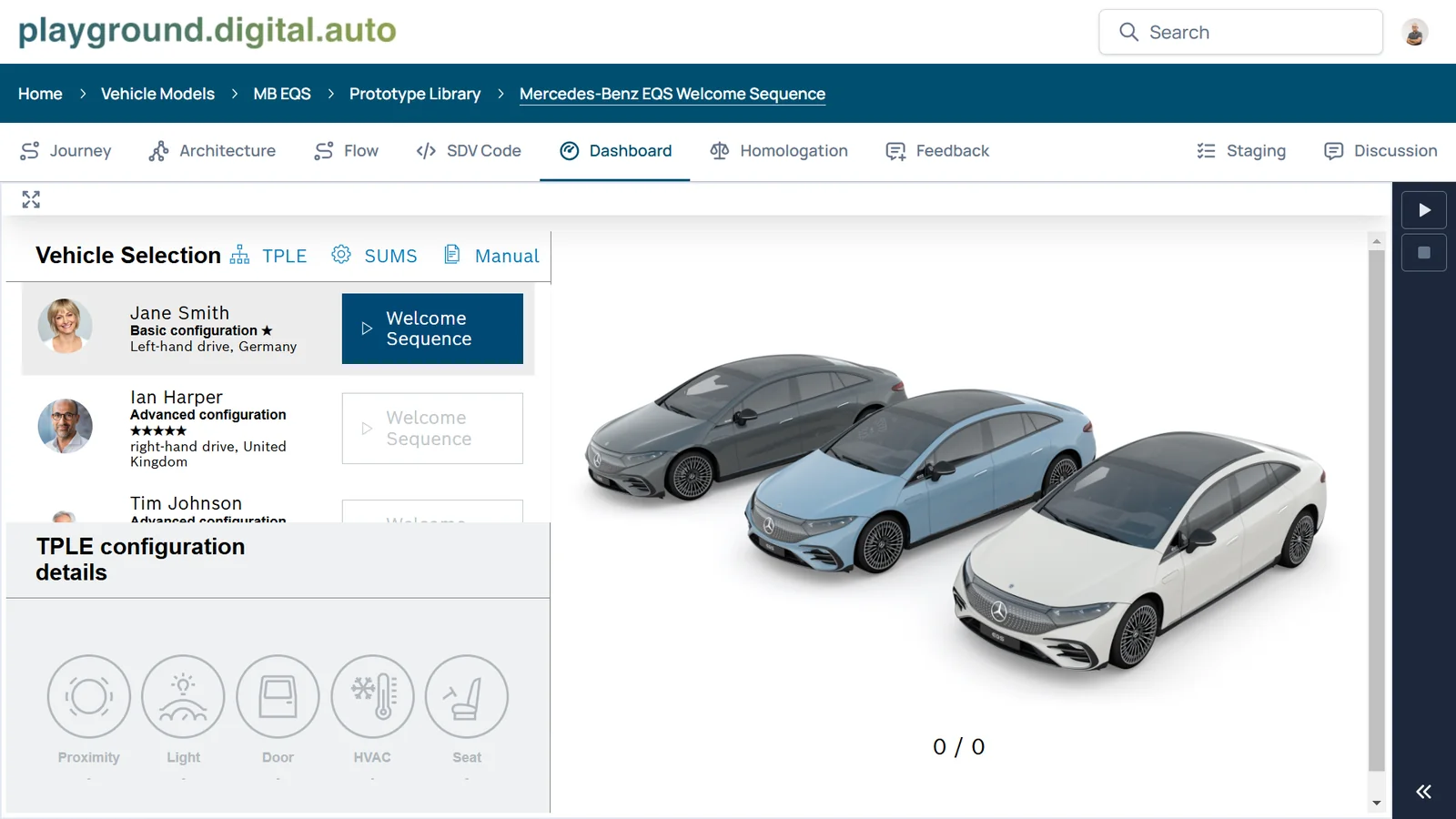Click the playground.digital.auto logo
1456x819 pixels.
tap(207, 31)
